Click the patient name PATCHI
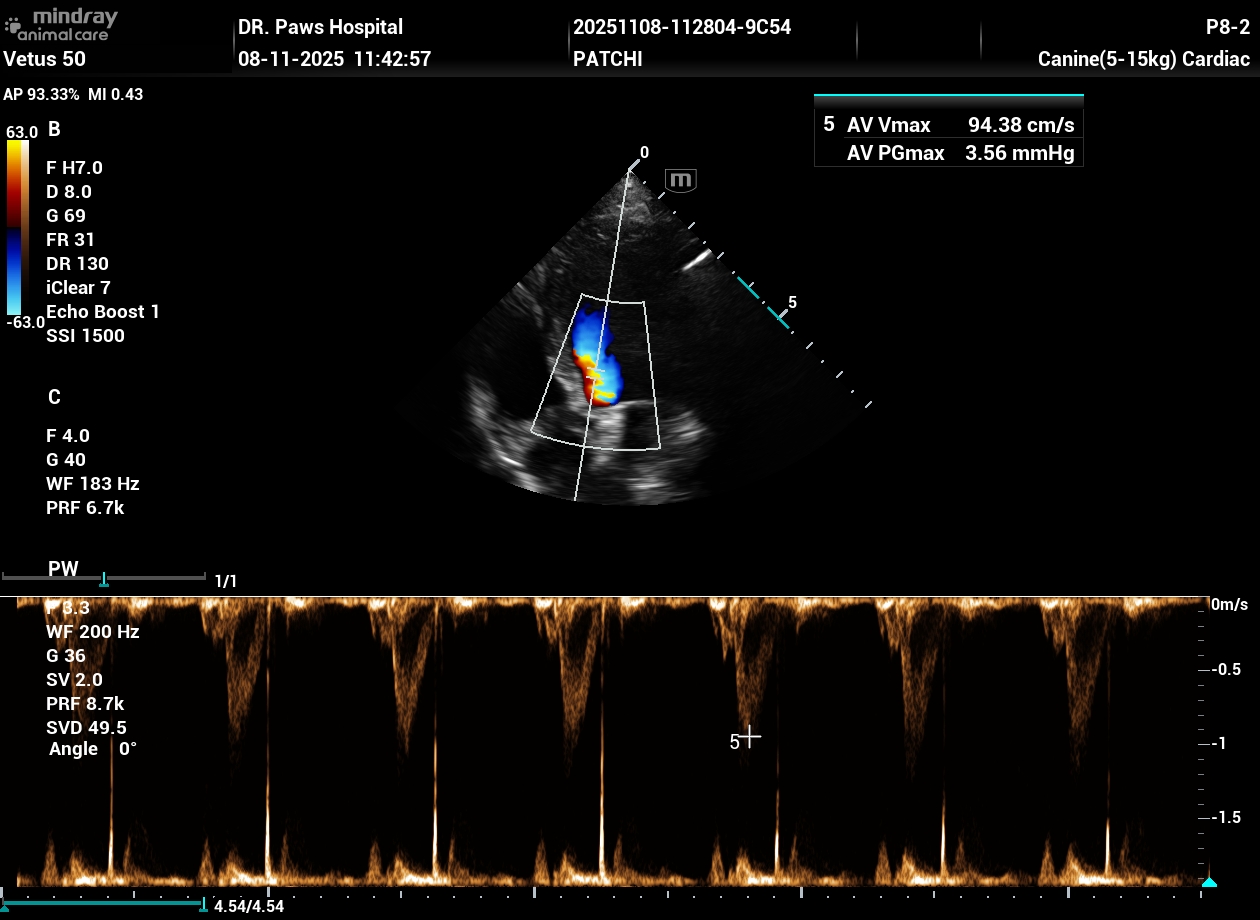This screenshot has height=920, width=1260. coord(607,59)
